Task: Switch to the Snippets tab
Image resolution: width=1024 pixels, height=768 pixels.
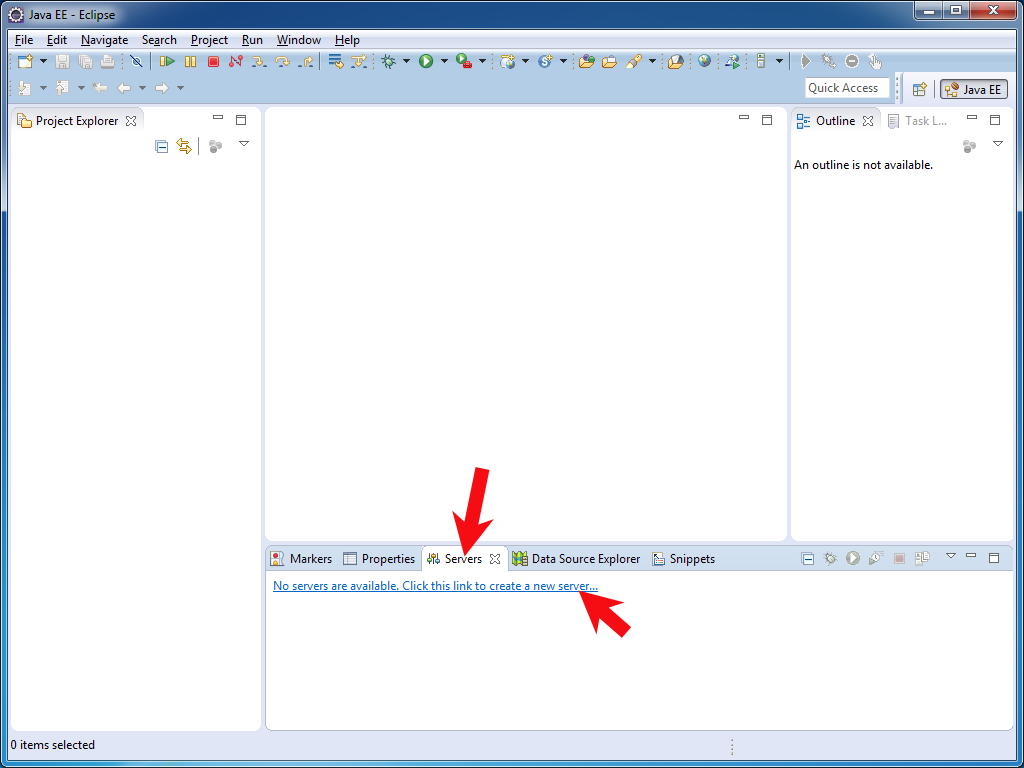Action: point(684,559)
